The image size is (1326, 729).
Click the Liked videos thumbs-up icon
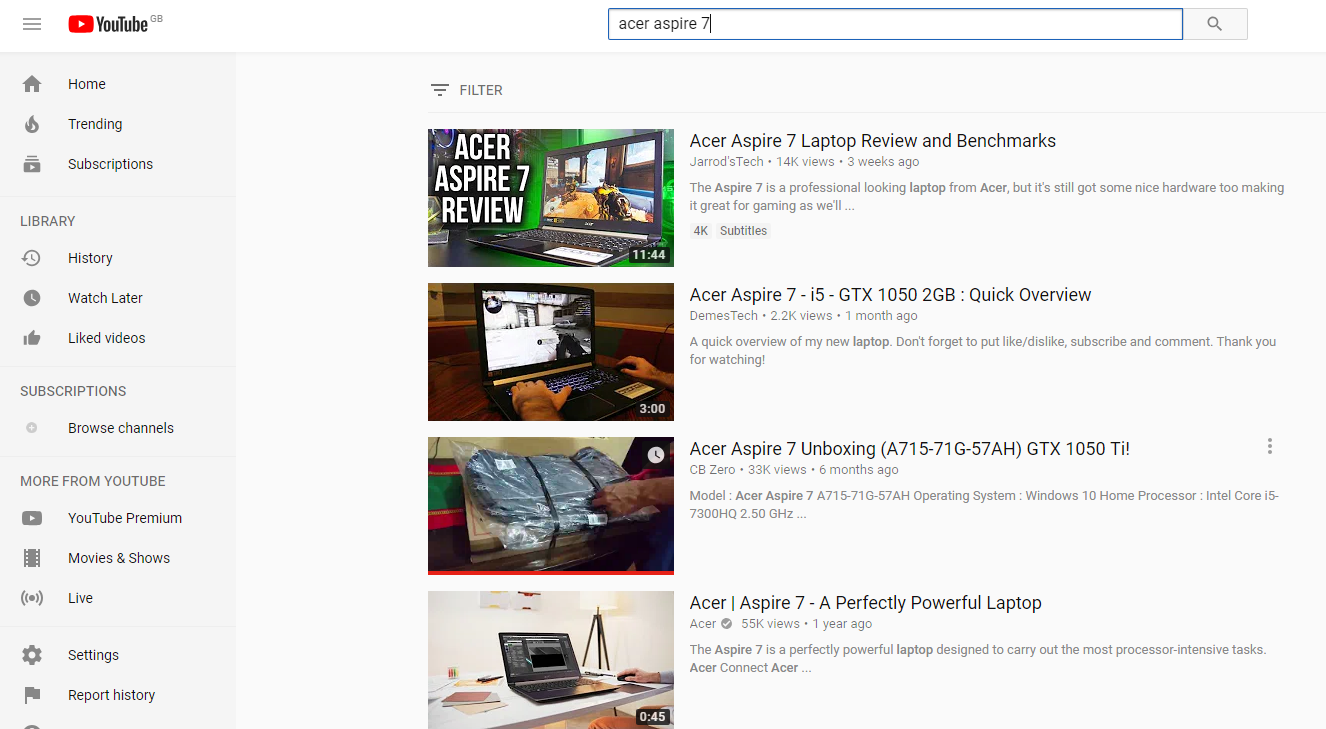[x=32, y=338]
